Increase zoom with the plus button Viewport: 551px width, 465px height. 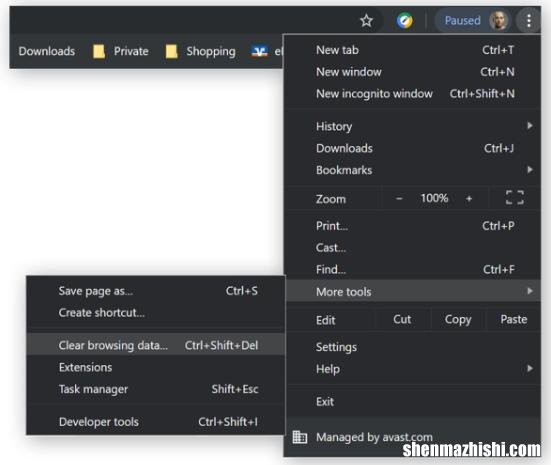click(468, 199)
